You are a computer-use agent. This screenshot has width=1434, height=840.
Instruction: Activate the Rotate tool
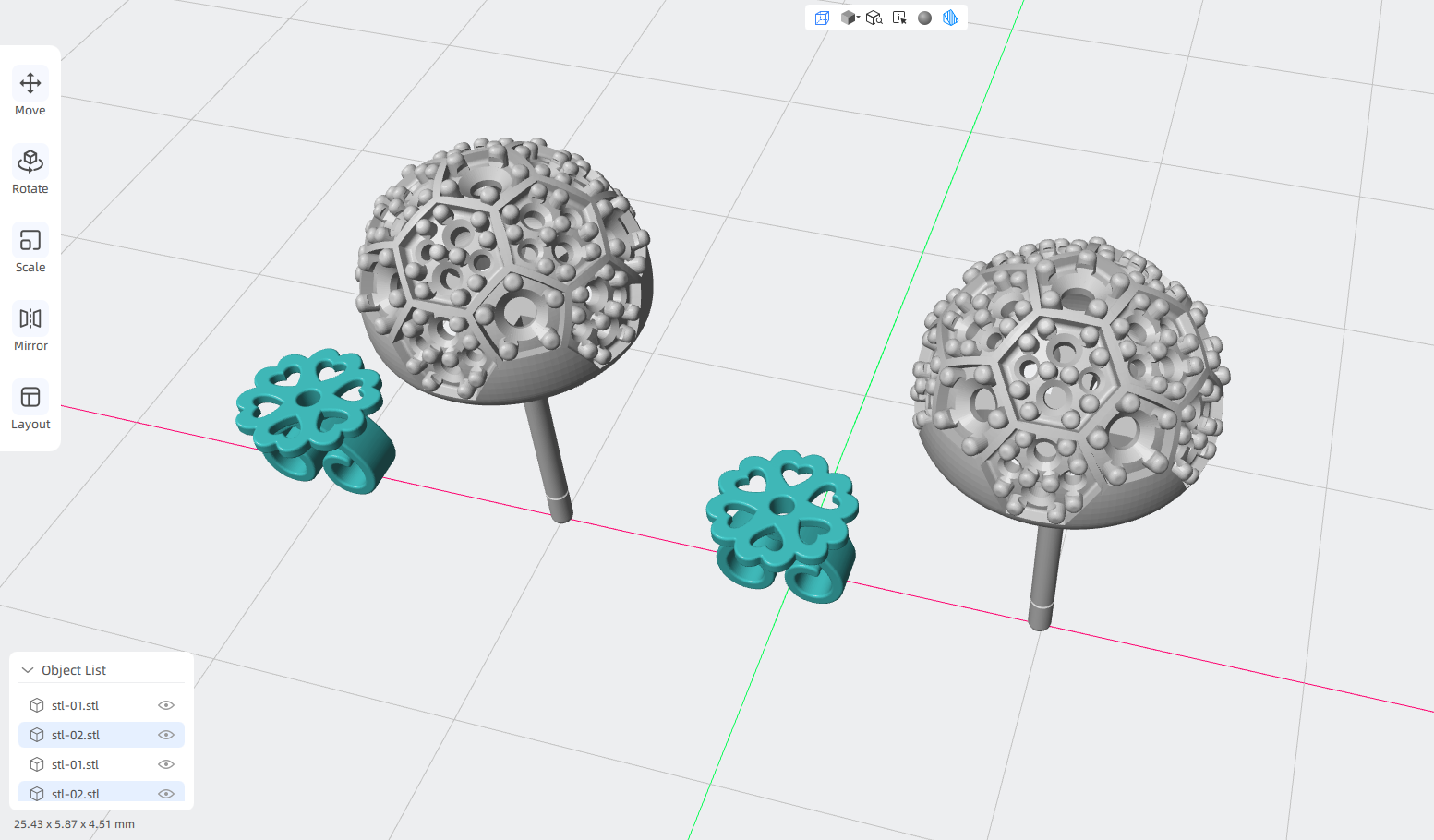point(30,172)
